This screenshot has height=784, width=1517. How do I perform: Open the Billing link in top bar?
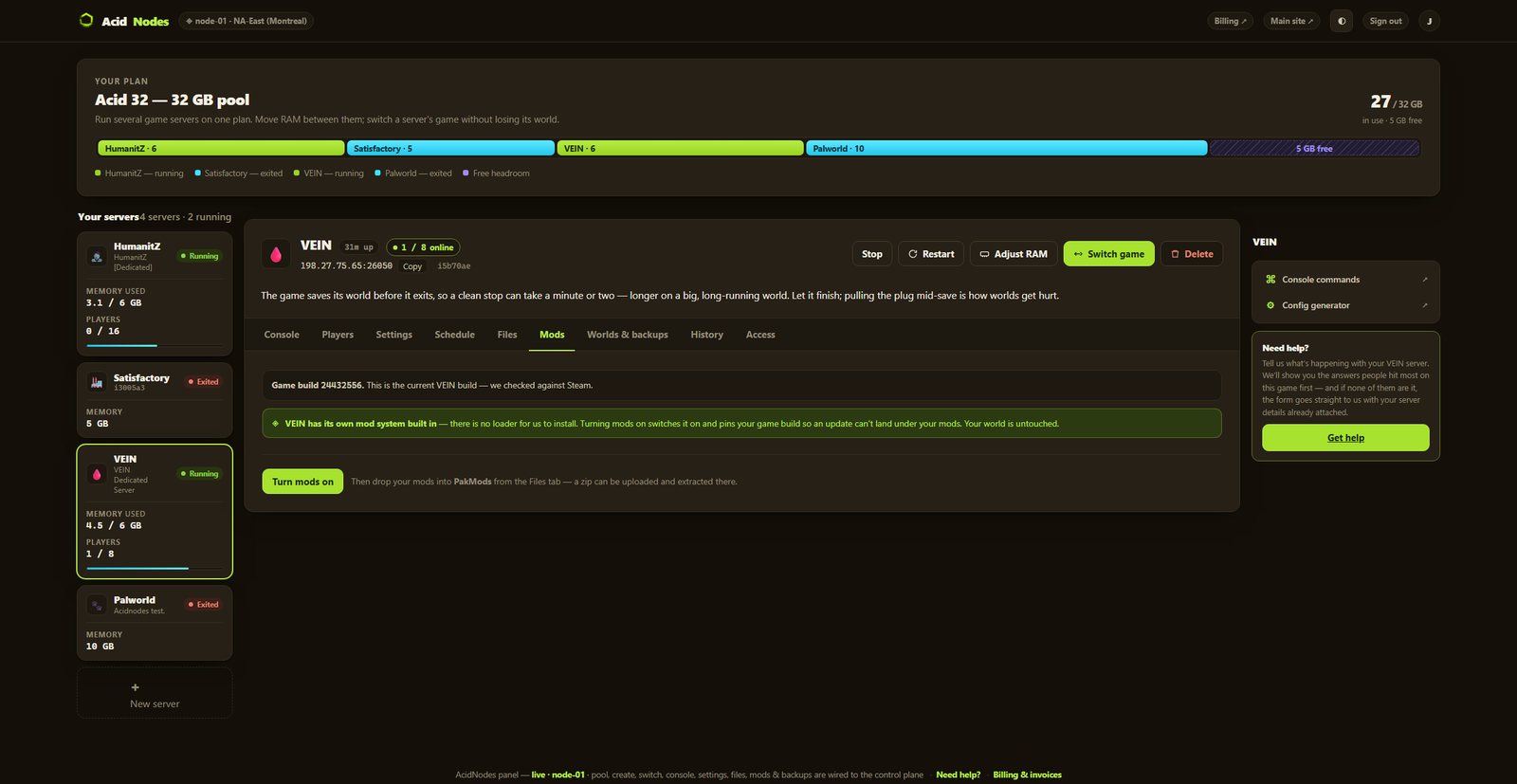click(1231, 21)
